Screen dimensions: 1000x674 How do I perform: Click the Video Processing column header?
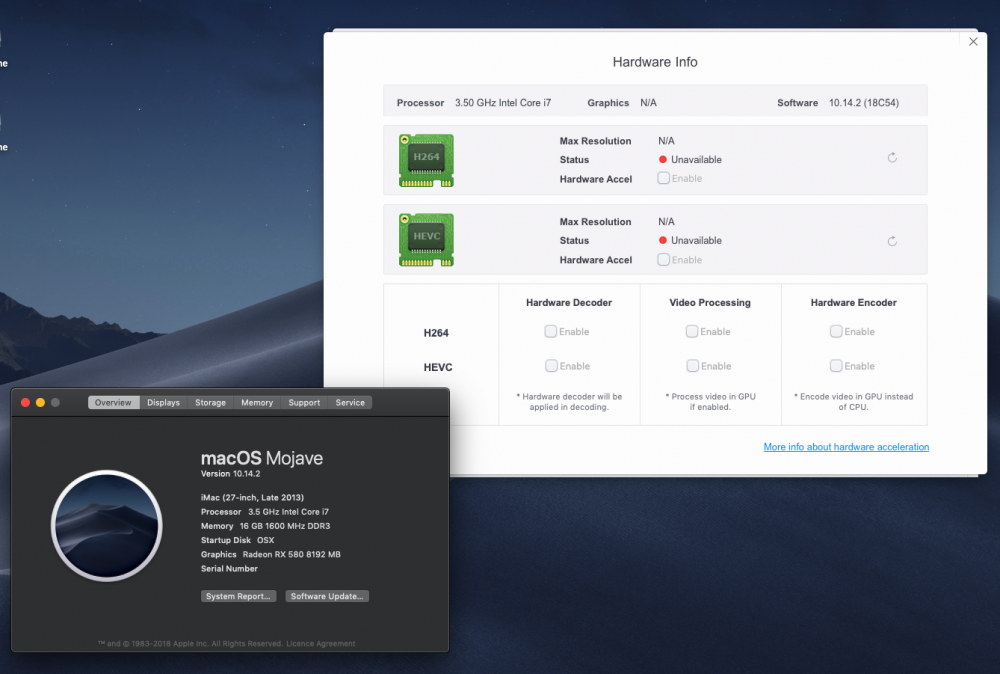click(710, 302)
